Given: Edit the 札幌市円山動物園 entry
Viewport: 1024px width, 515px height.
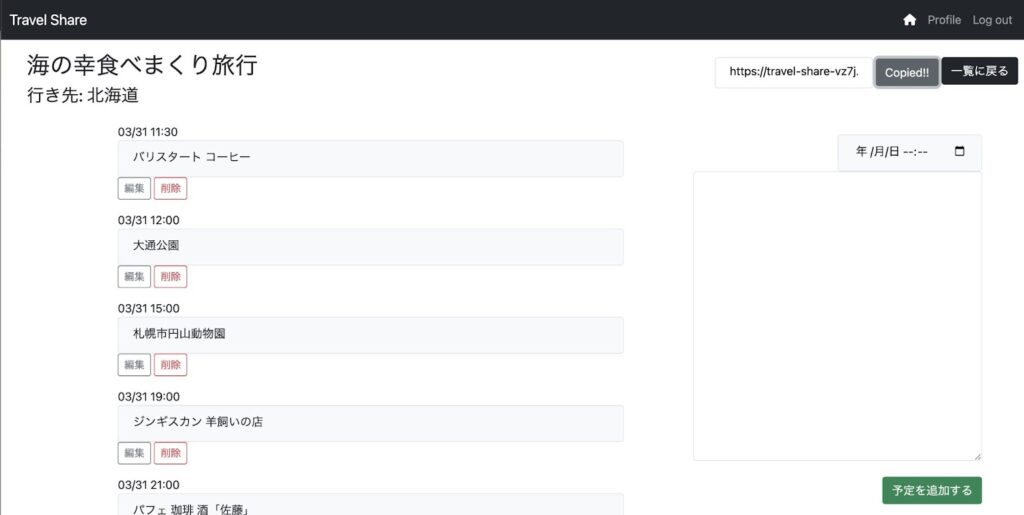Looking at the screenshot, I should pos(134,365).
